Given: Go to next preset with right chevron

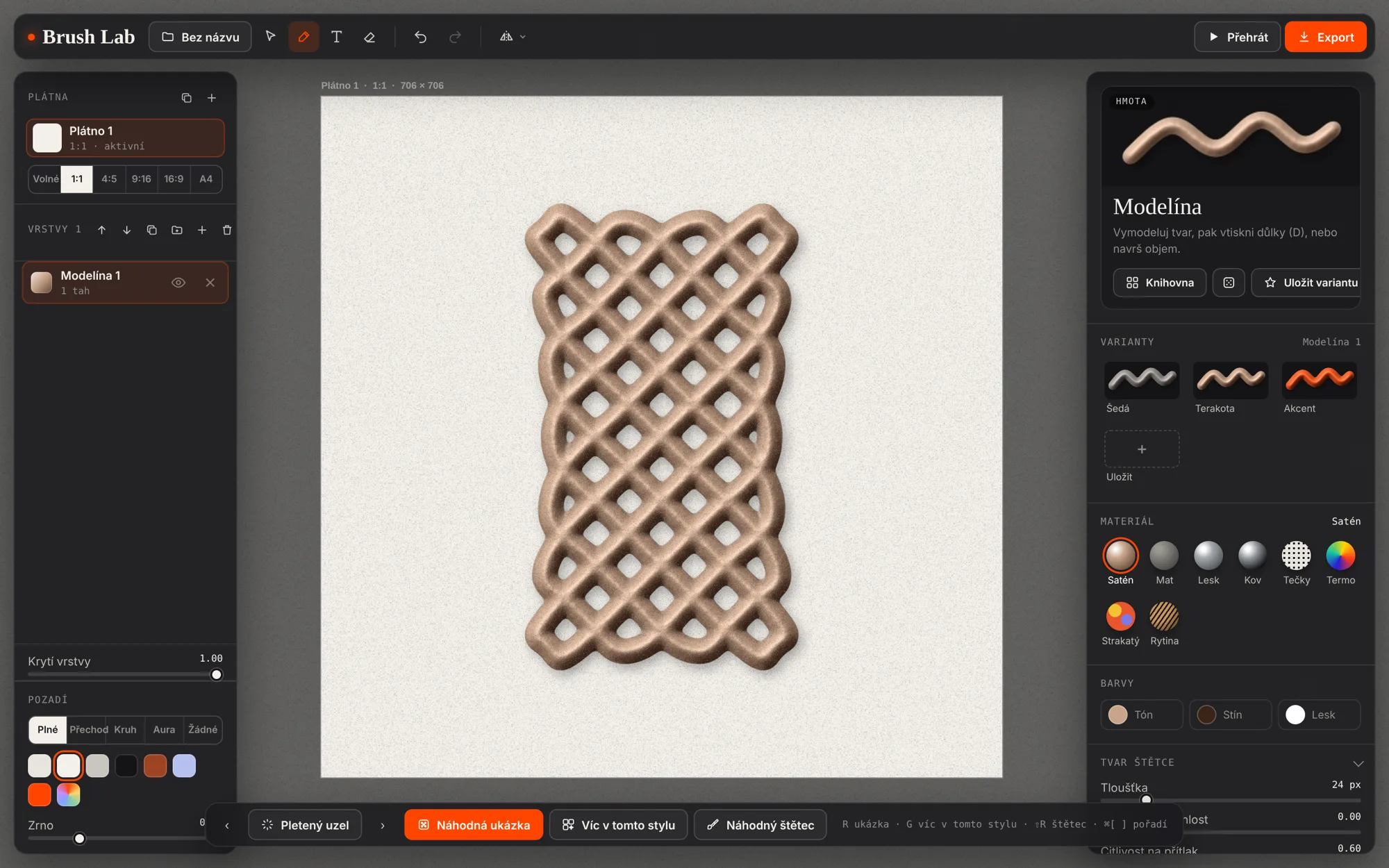Looking at the screenshot, I should pyautogui.click(x=382, y=825).
